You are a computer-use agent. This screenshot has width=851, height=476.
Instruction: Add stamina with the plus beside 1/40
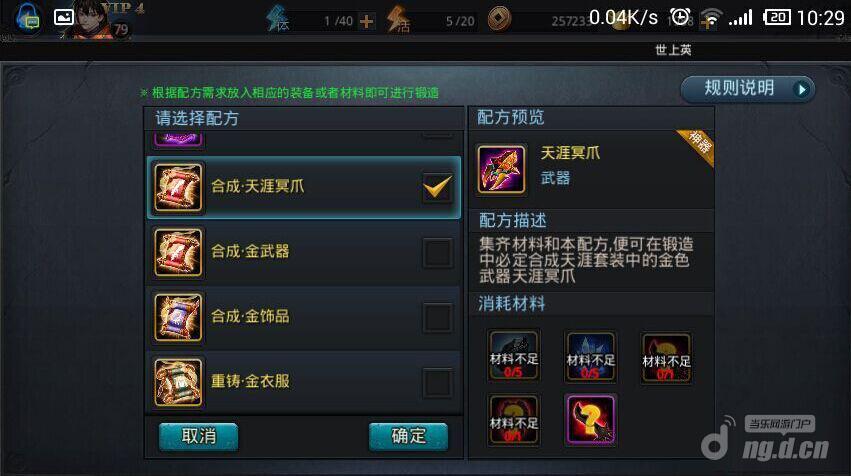point(367,21)
